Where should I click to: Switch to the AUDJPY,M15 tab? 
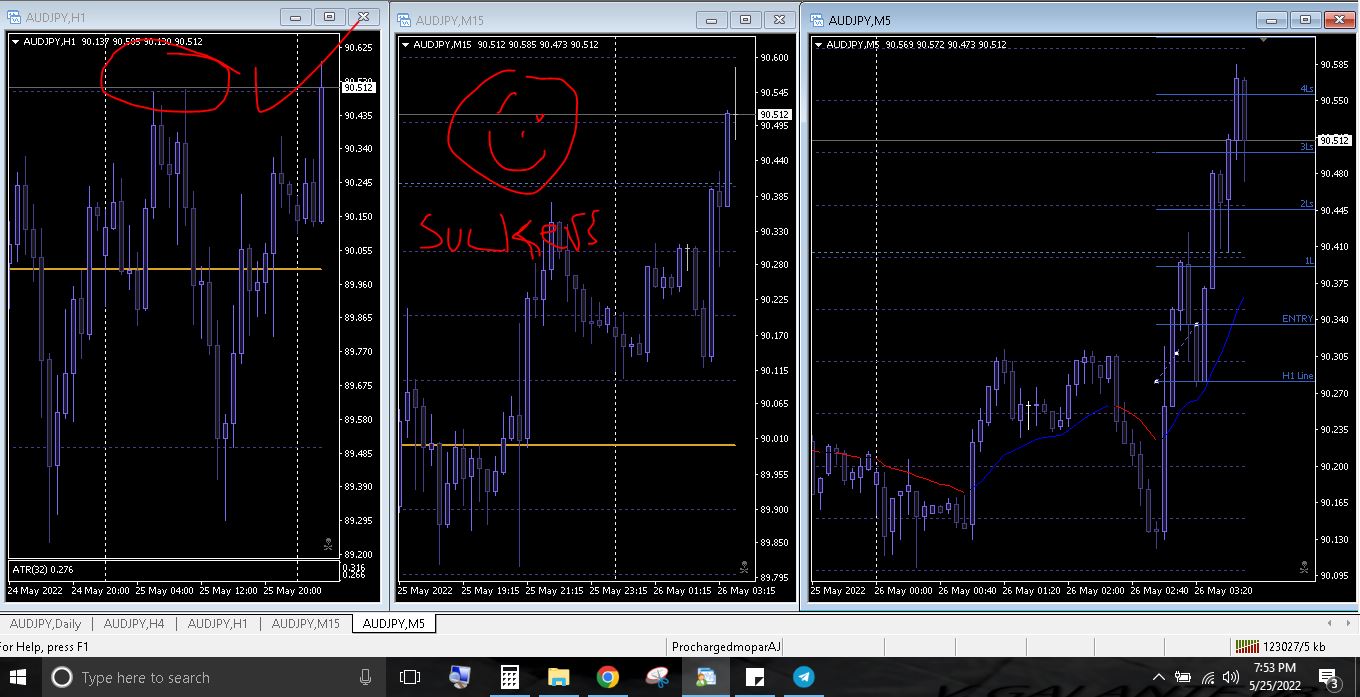point(306,624)
